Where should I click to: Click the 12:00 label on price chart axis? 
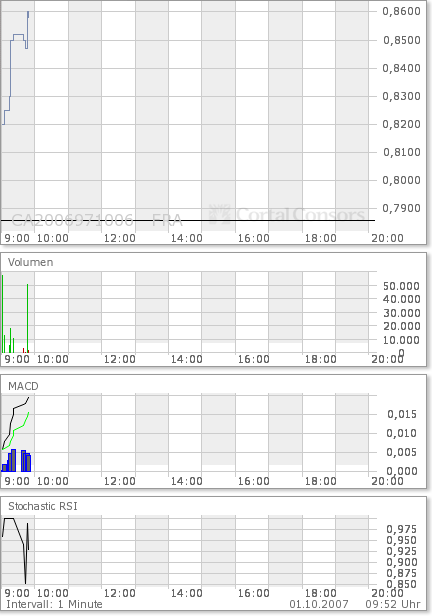pyautogui.click(x=119, y=238)
